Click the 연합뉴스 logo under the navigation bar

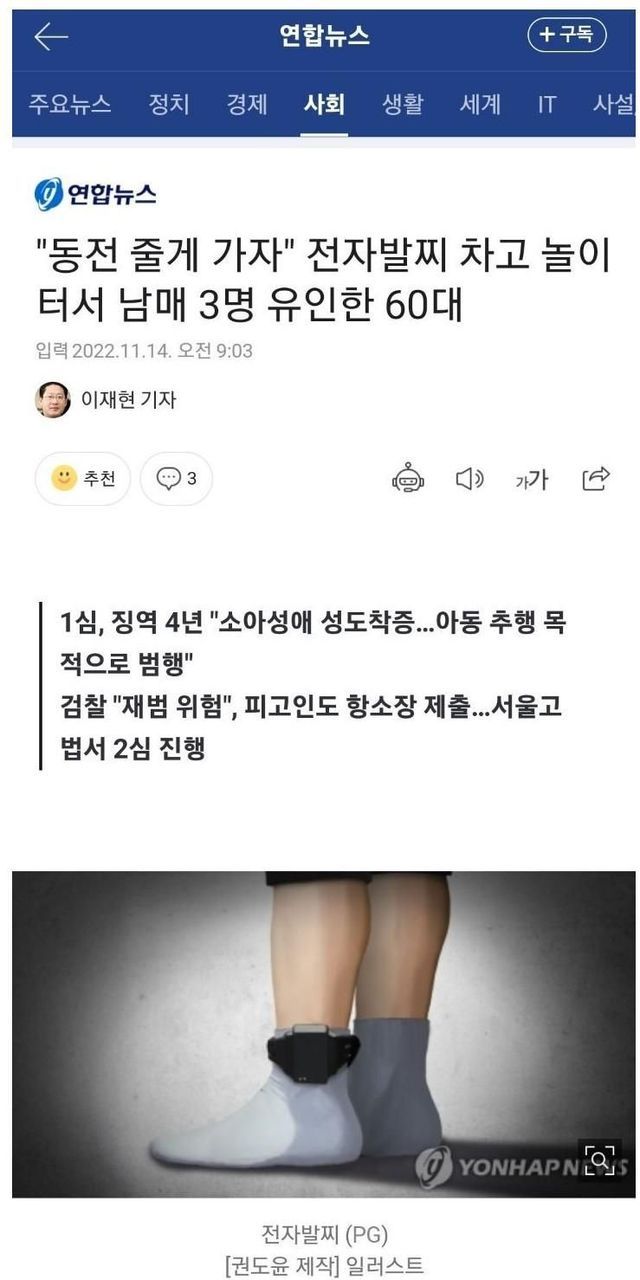(x=96, y=193)
